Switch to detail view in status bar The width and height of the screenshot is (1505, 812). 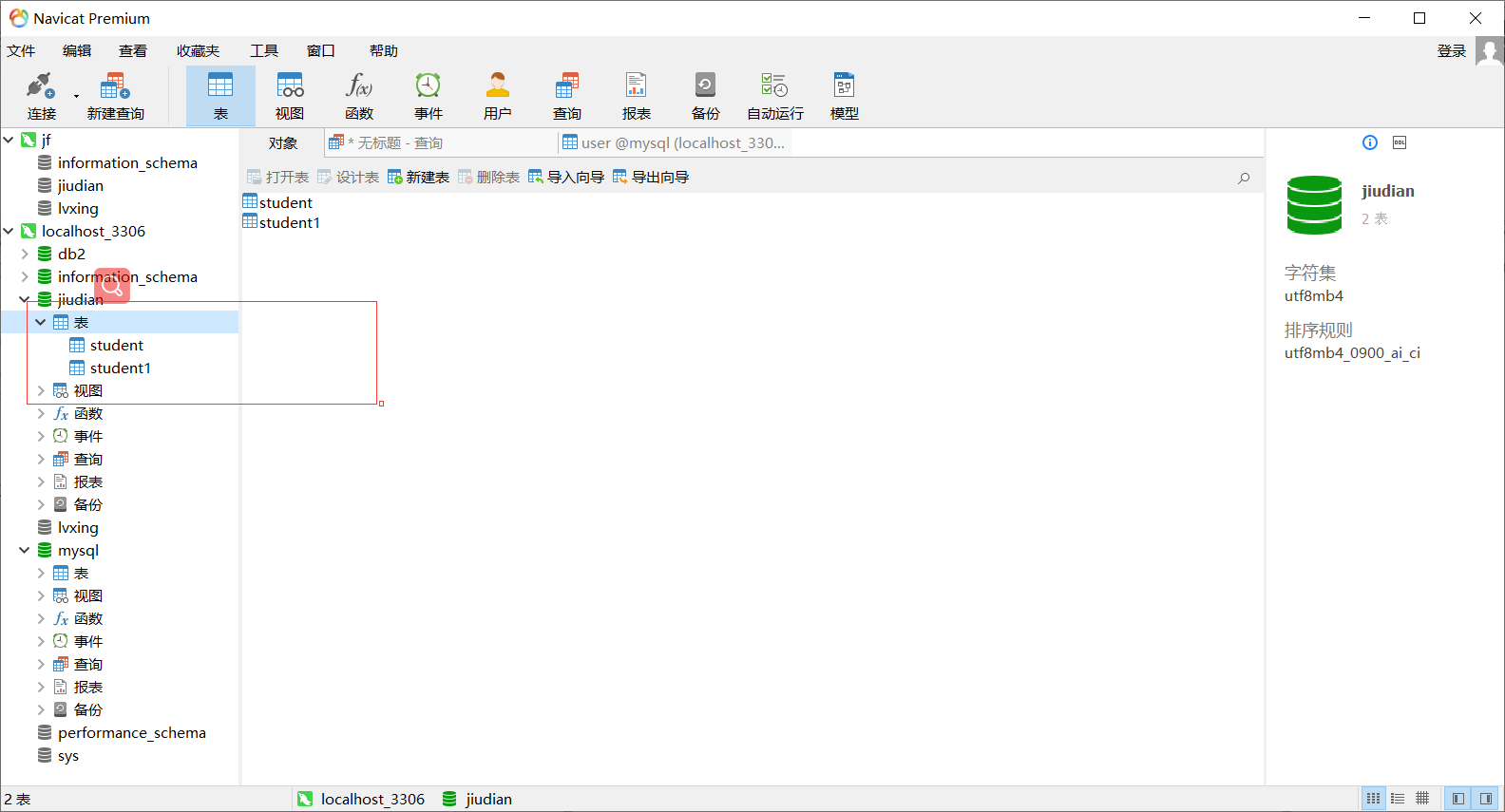pyautogui.click(x=1398, y=799)
